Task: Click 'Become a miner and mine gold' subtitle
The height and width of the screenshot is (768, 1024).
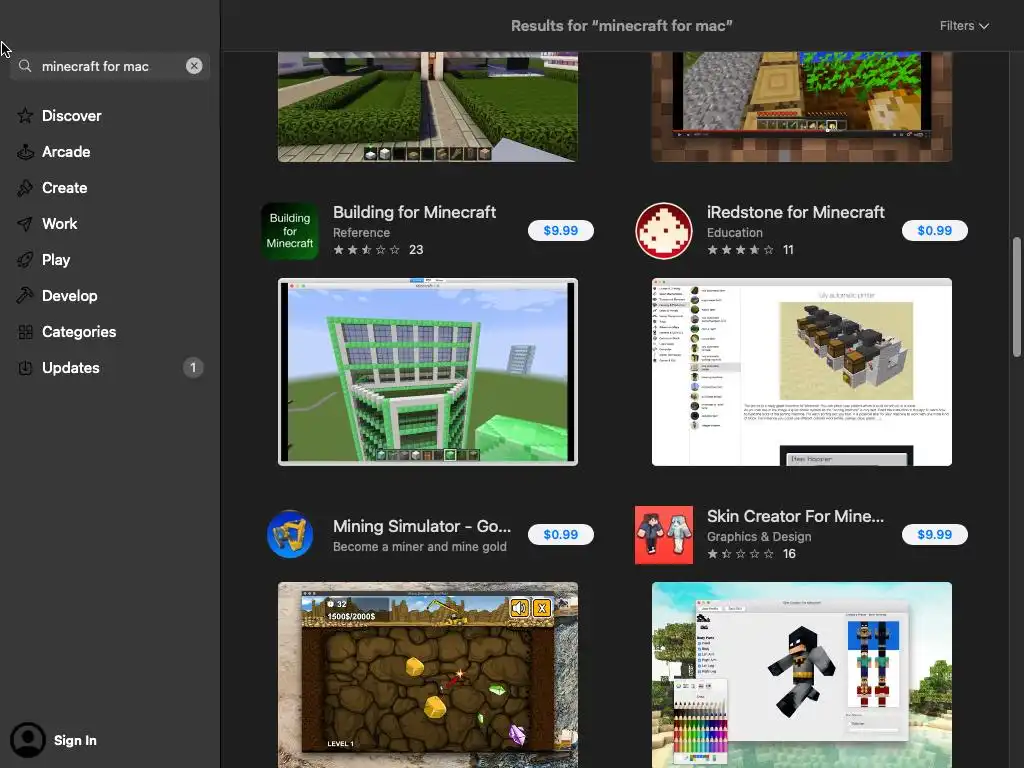Action: coord(420,547)
